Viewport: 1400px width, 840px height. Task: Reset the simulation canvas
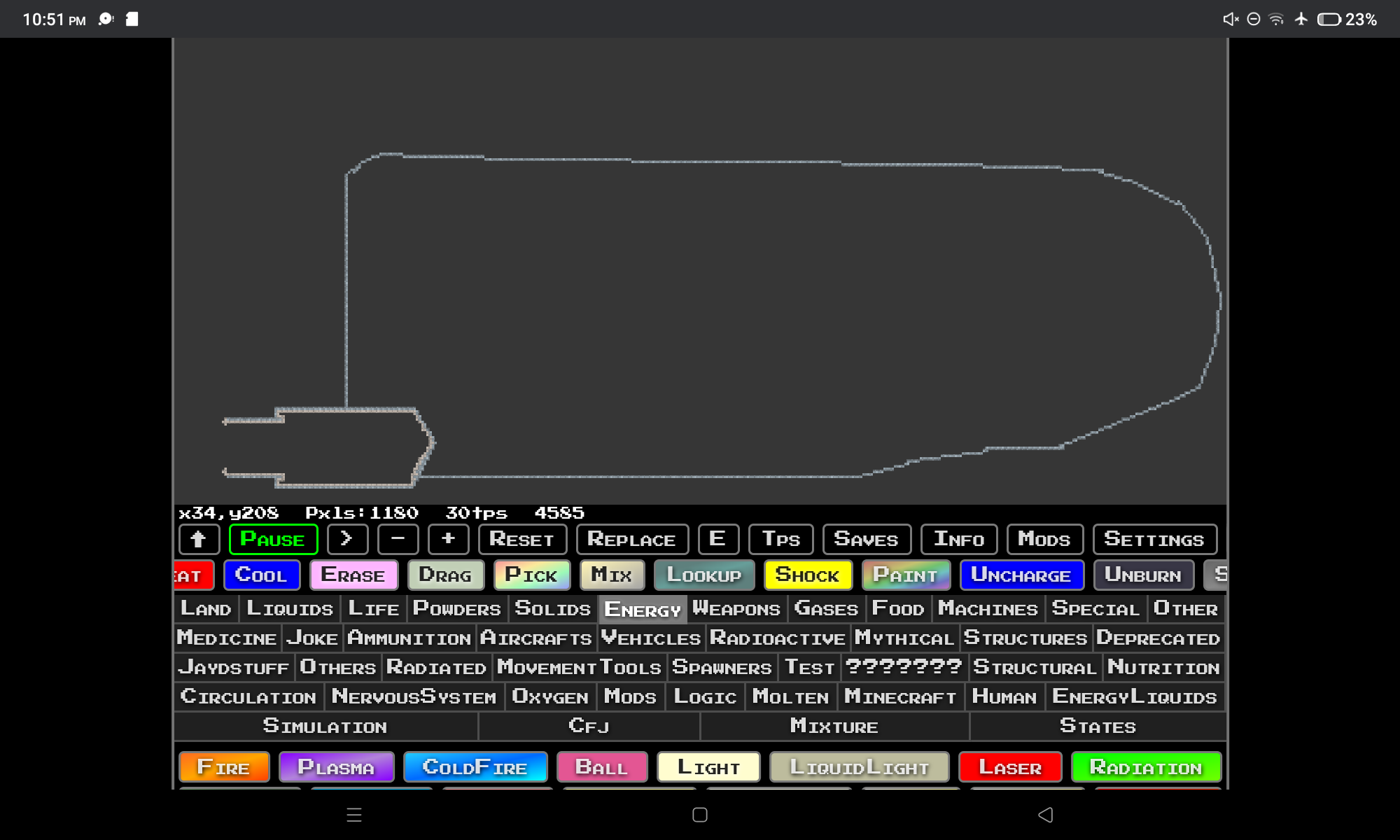tap(521, 540)
